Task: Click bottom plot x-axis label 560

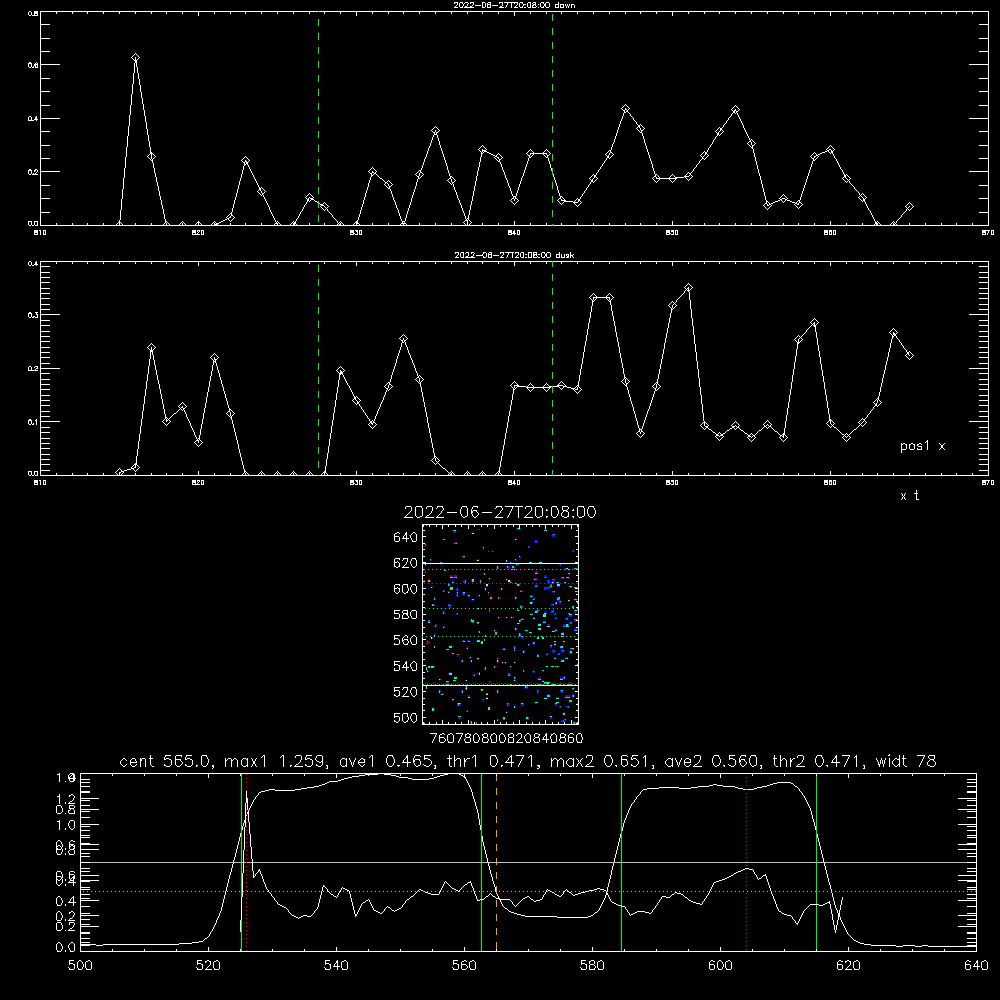Action: [464, 966]
